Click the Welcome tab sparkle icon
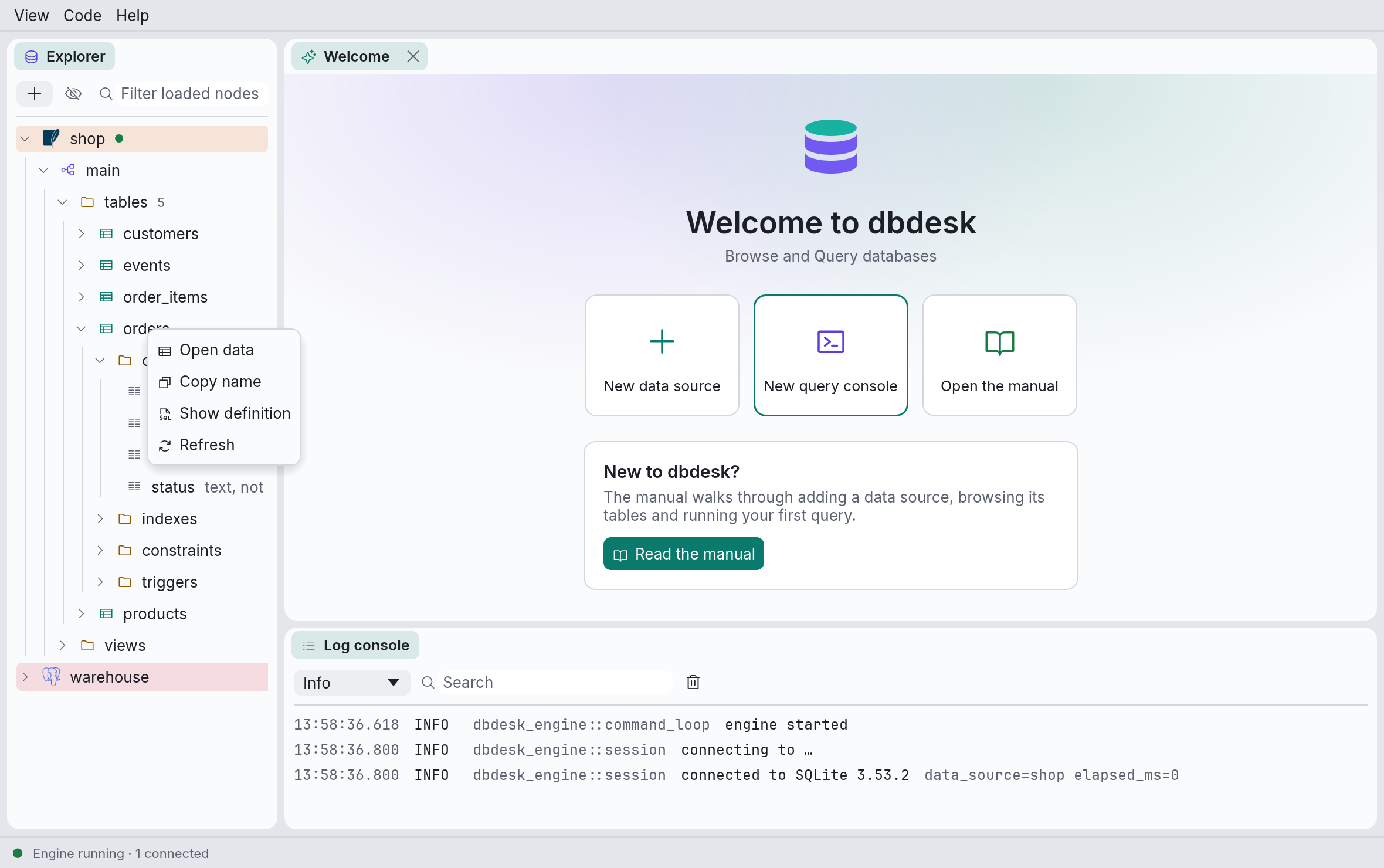The height and width of the screenshot is (868, 1384). (x=308, y=56)
